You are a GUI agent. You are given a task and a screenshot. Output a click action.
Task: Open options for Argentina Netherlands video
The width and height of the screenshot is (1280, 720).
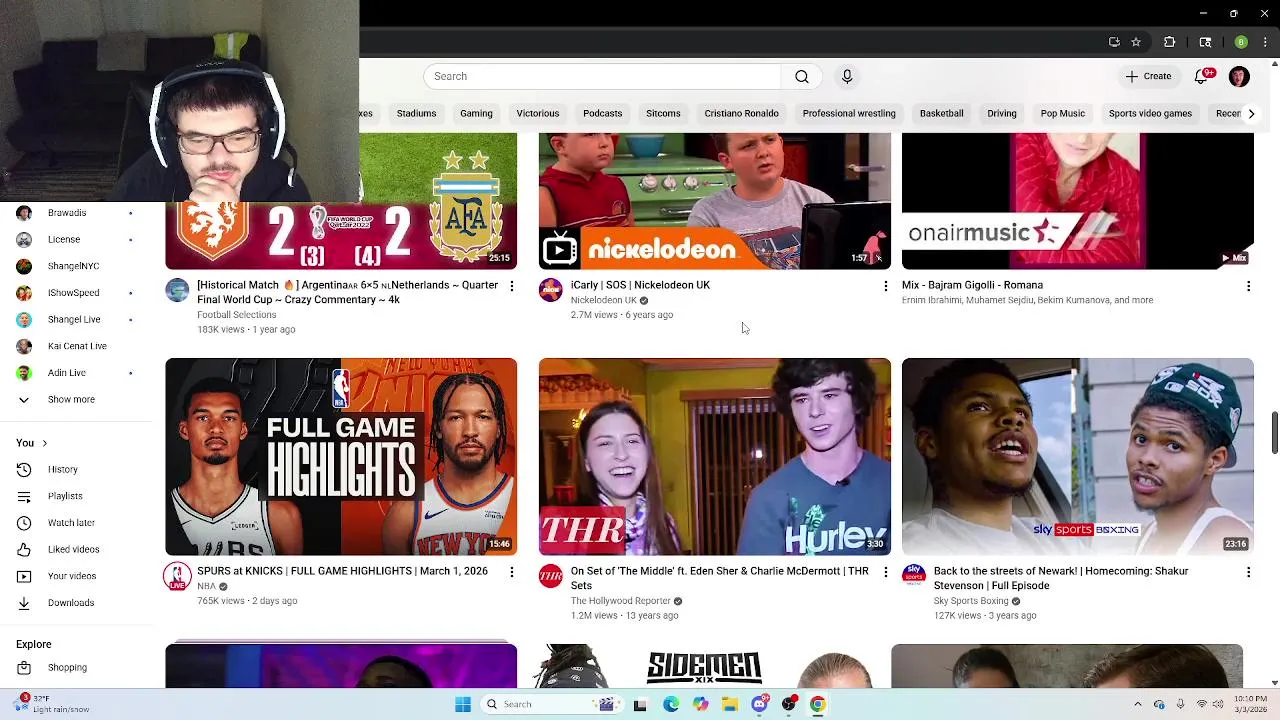pos(512,286)
